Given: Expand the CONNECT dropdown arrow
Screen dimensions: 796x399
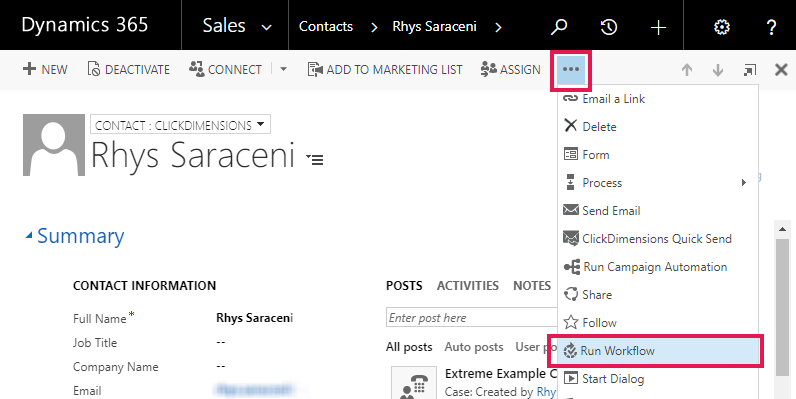Looking at the screenshot, I should [283, 69].
